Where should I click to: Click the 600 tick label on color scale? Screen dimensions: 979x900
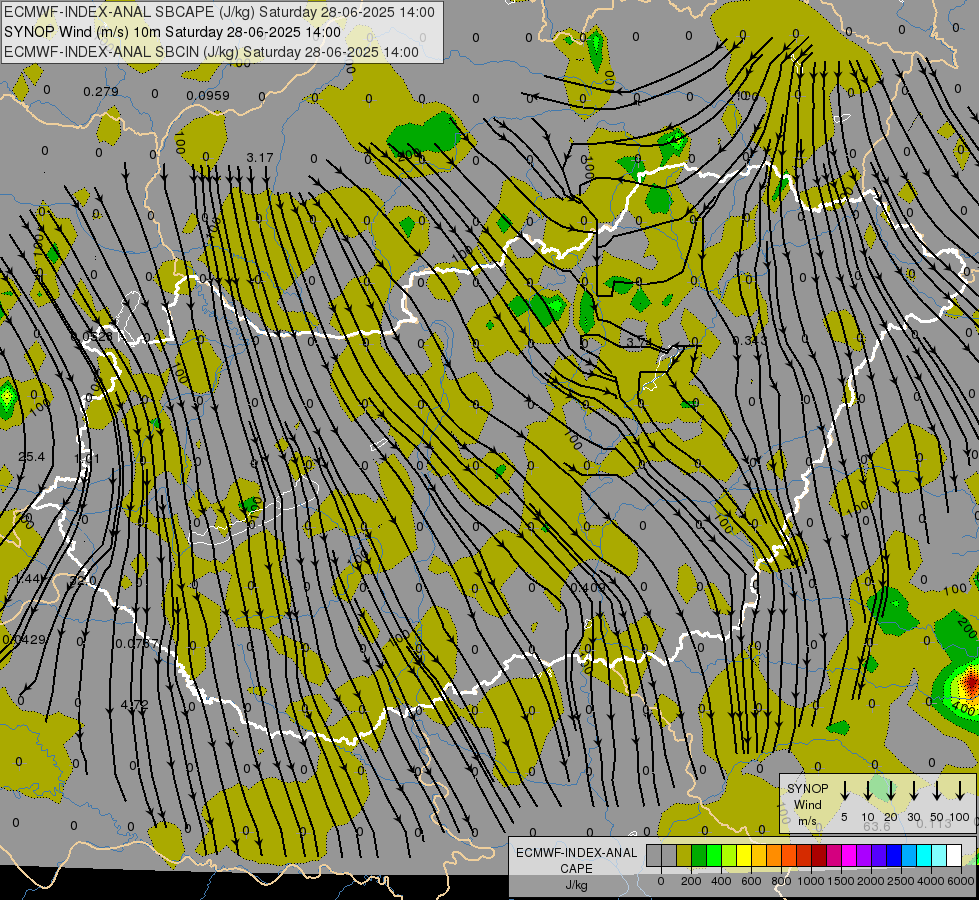pos(751,881)
